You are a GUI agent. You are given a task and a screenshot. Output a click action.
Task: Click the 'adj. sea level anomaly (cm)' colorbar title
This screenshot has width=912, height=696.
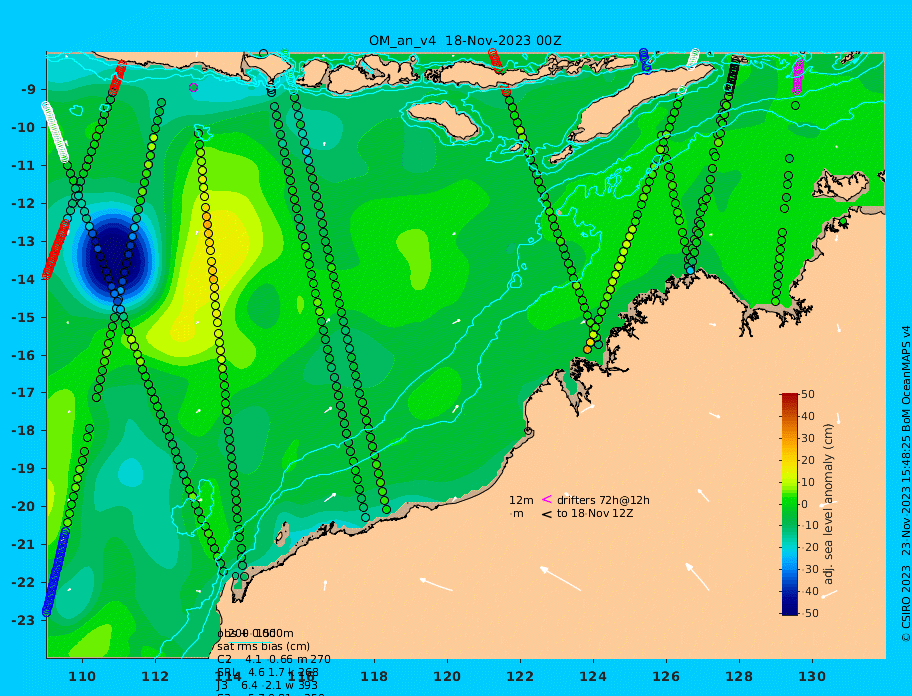829,504
